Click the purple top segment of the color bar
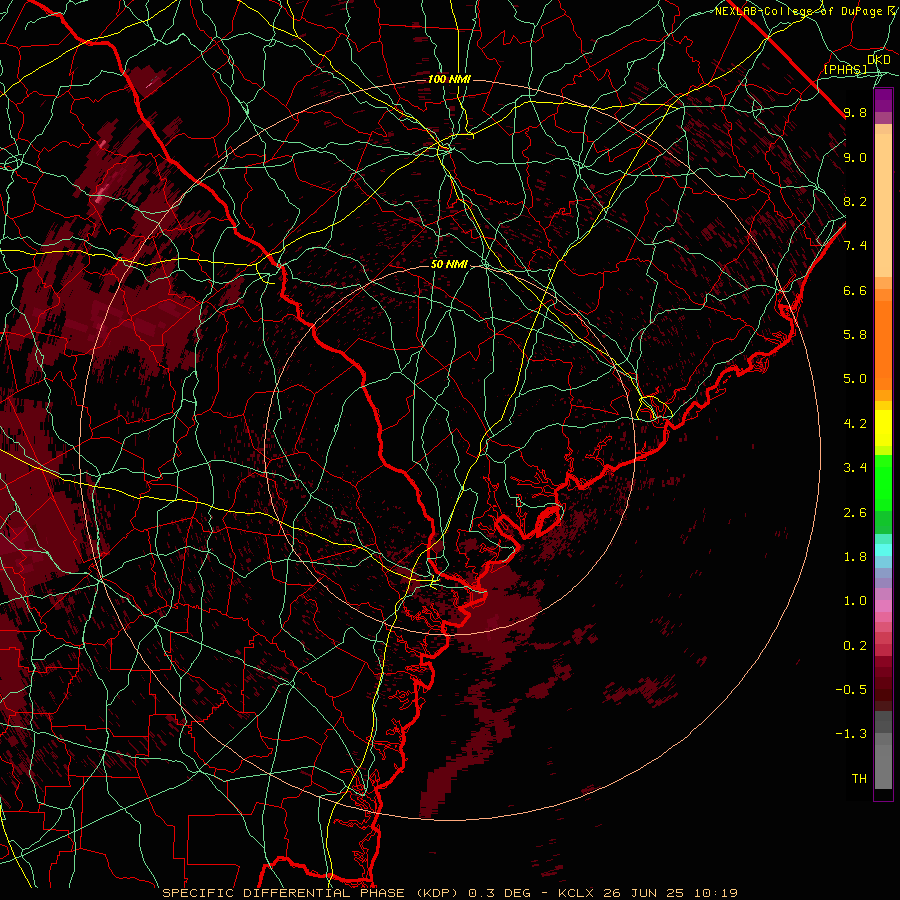Screen dimensions: 900x900 [x=883, y=100]
